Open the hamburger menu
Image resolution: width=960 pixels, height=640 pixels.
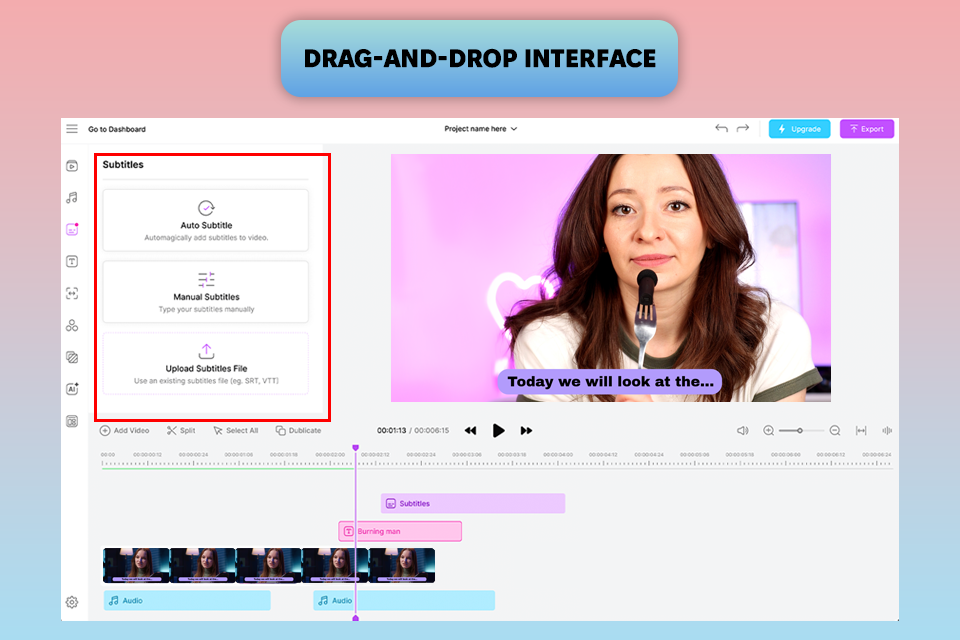click(72, 129)
